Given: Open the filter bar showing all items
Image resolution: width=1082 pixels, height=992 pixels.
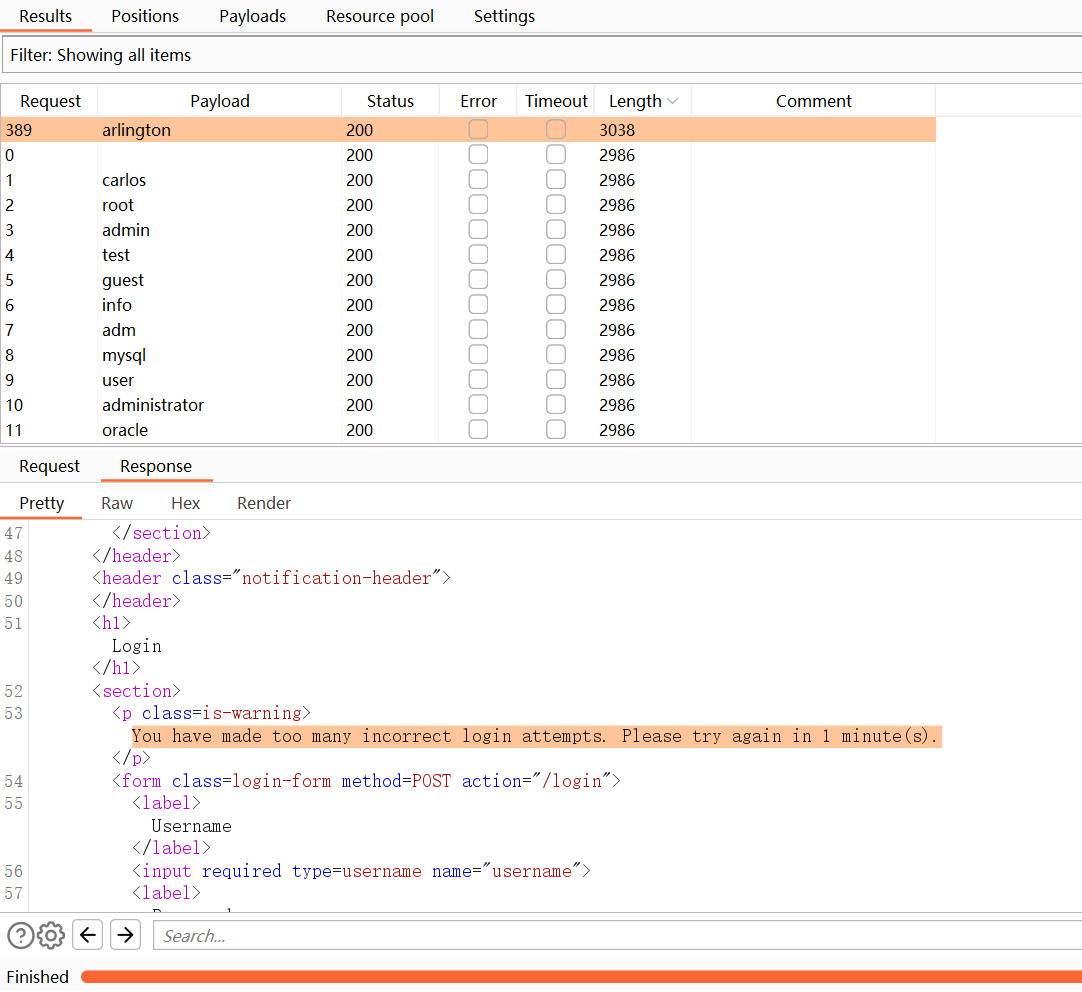Looking at the screenshot, I should tap(540, 55).
